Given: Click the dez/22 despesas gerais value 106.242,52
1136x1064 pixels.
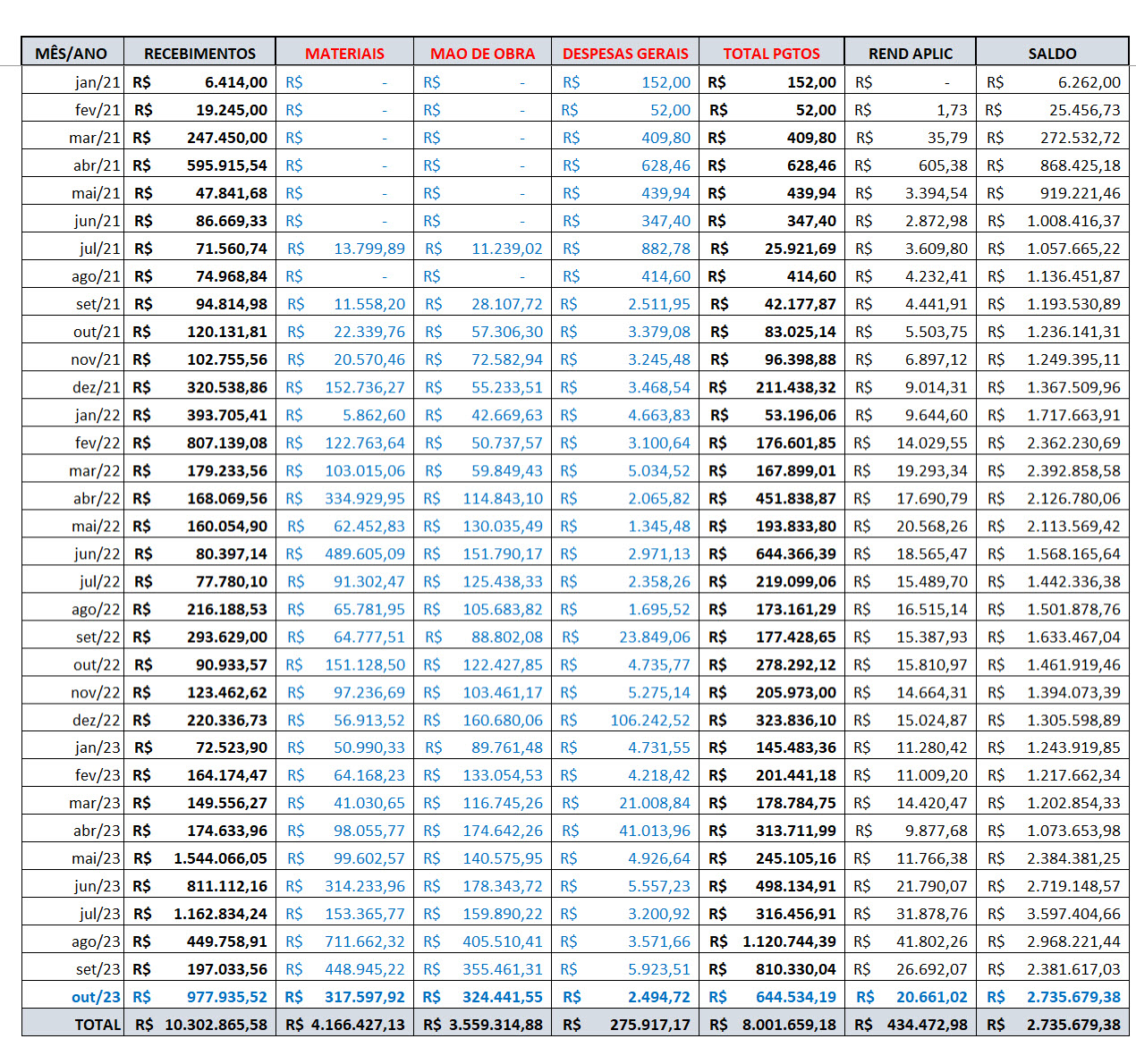Looking at the screenshot, I should click(x=649, y=720).
